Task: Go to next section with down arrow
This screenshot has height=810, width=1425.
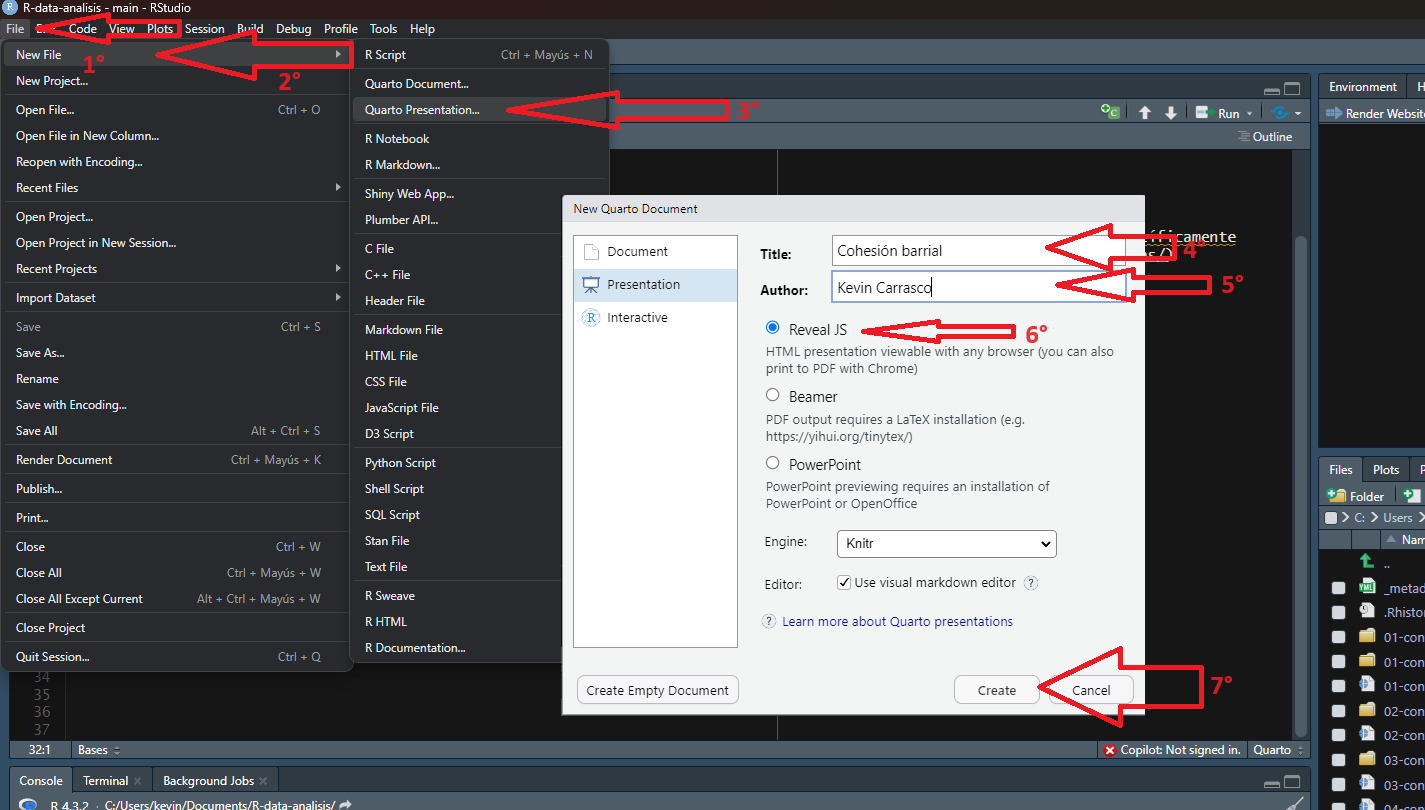Action: point(1170,113)
